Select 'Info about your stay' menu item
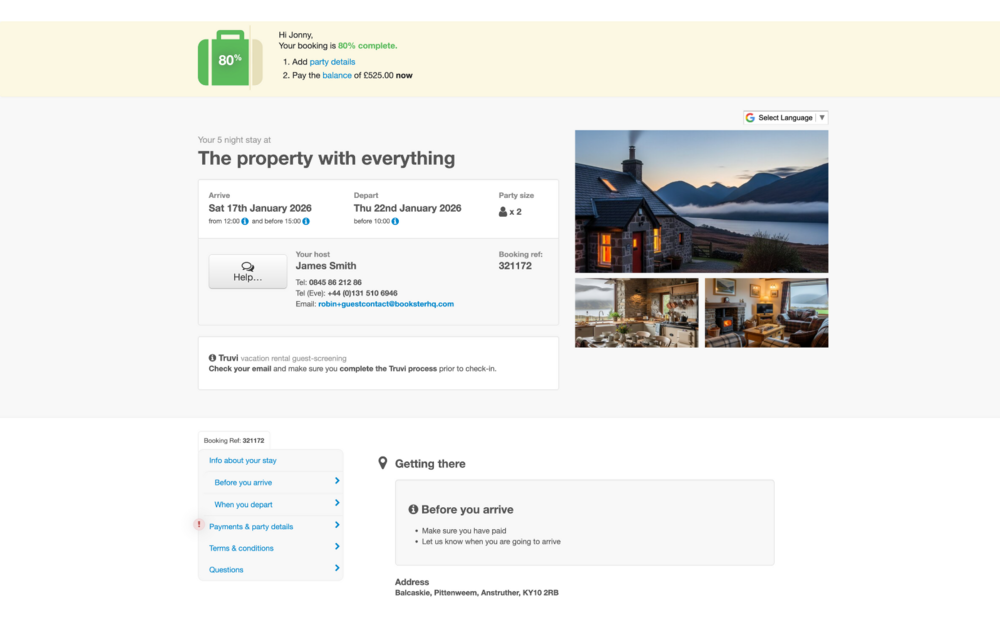Viewport: 1000px width, 625px height. [243, 461]
